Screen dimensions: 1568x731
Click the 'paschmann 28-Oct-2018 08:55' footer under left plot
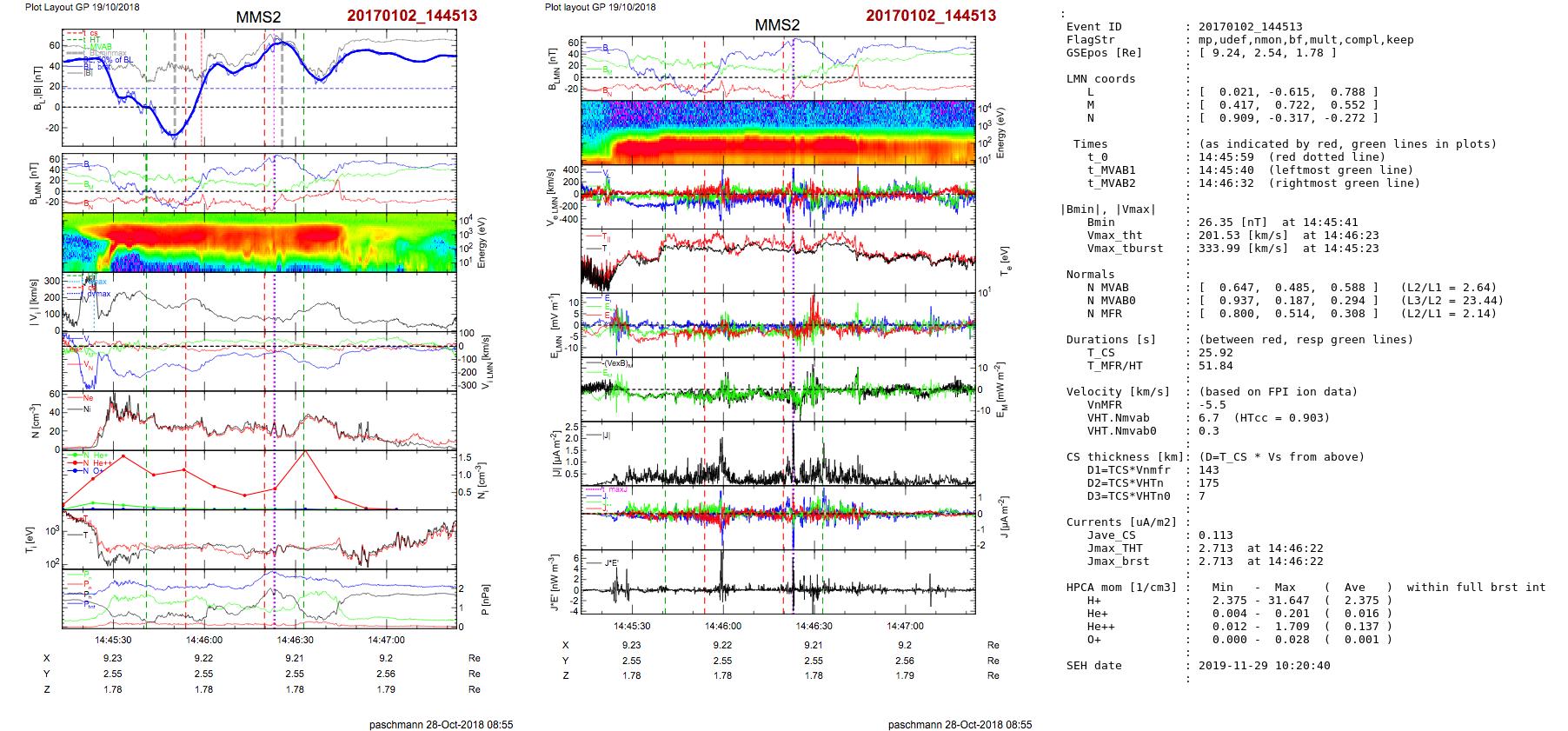[x=441, y=724]
